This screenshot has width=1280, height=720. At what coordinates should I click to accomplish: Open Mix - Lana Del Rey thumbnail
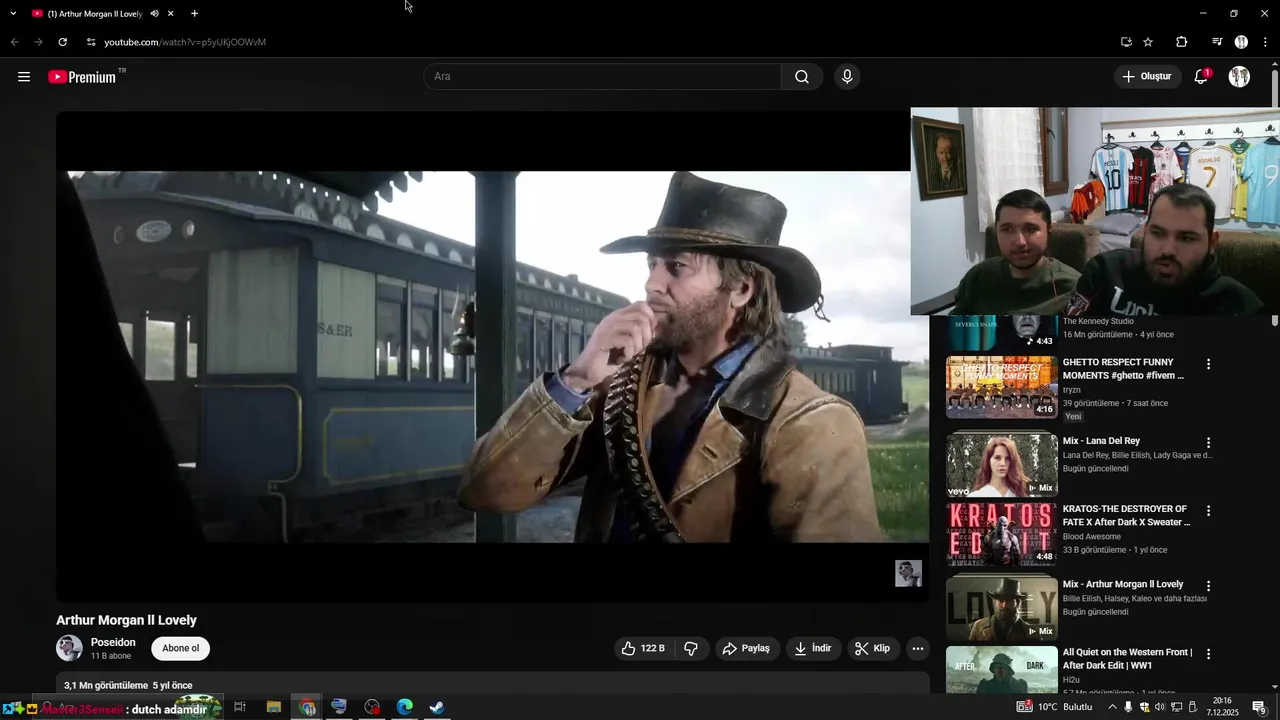[1001, 464]
